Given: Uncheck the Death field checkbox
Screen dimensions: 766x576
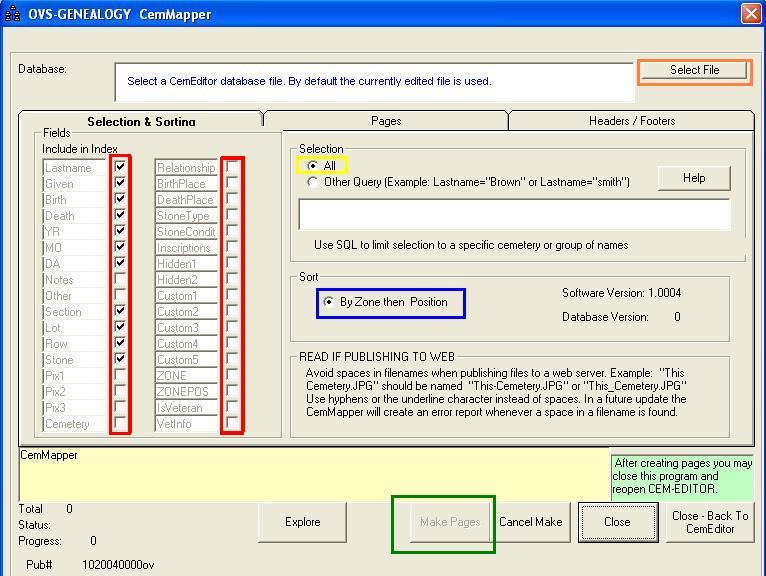Looking at the screenshot, I should (x=120, y=215).
